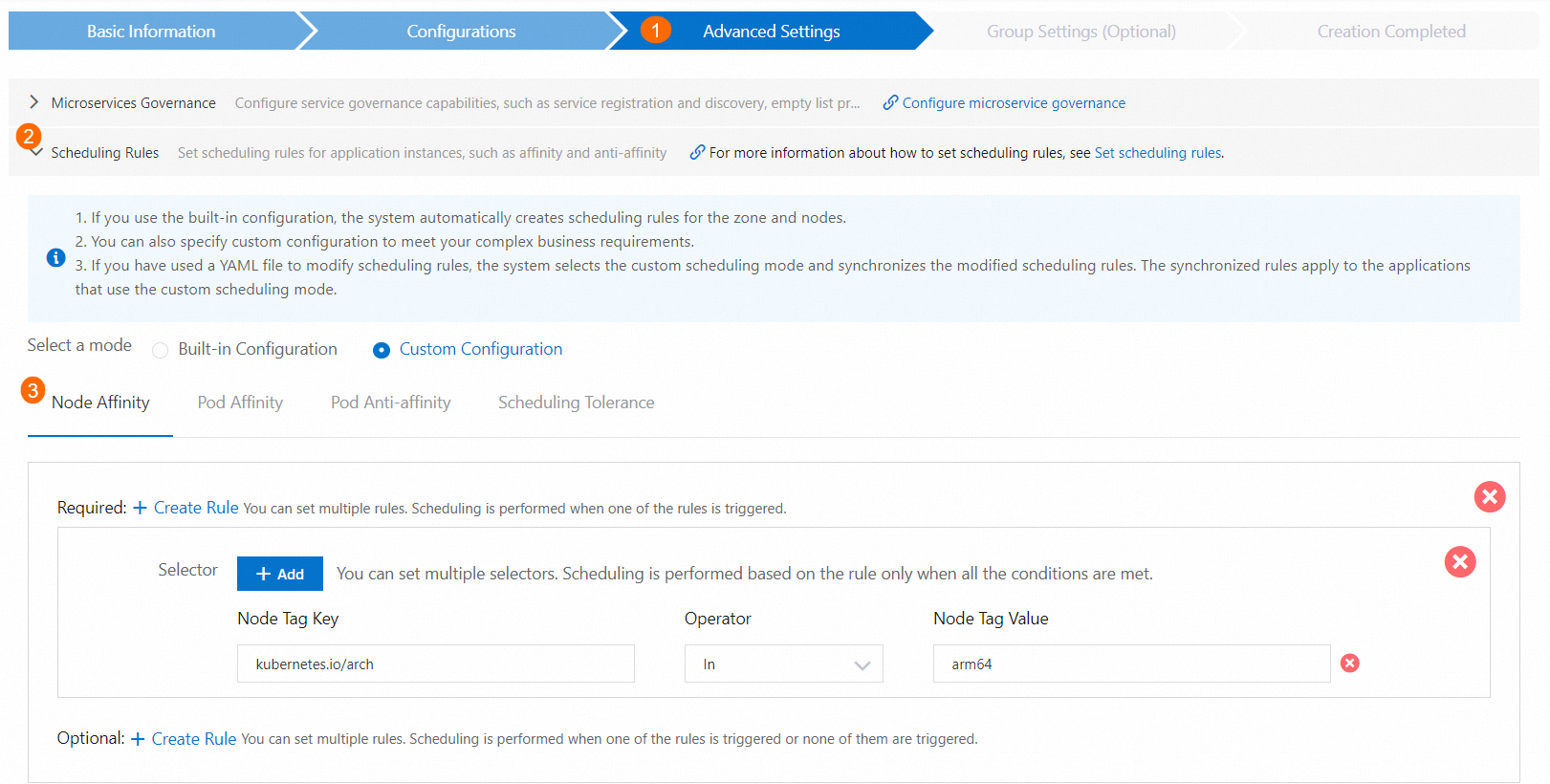
Task: Click chain-link icon beside 'For more information'
Action: coord(697,152)
